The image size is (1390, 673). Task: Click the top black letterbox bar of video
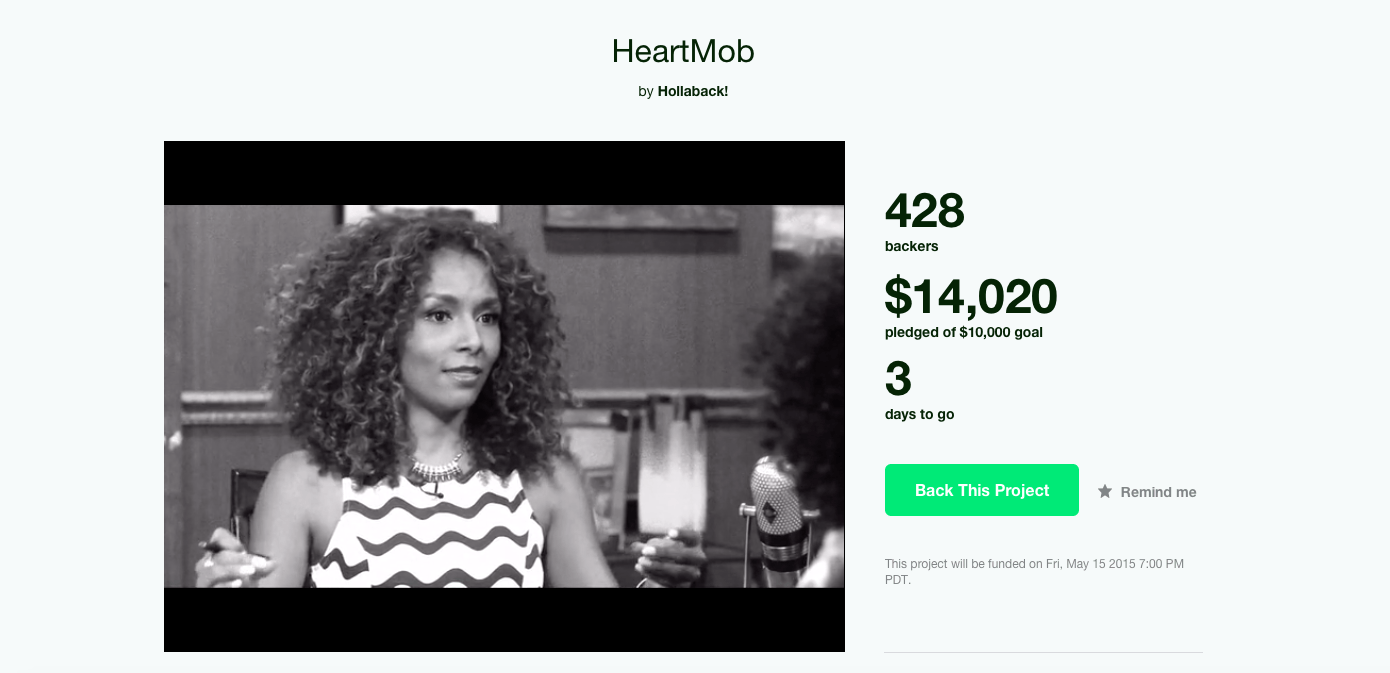504,173
